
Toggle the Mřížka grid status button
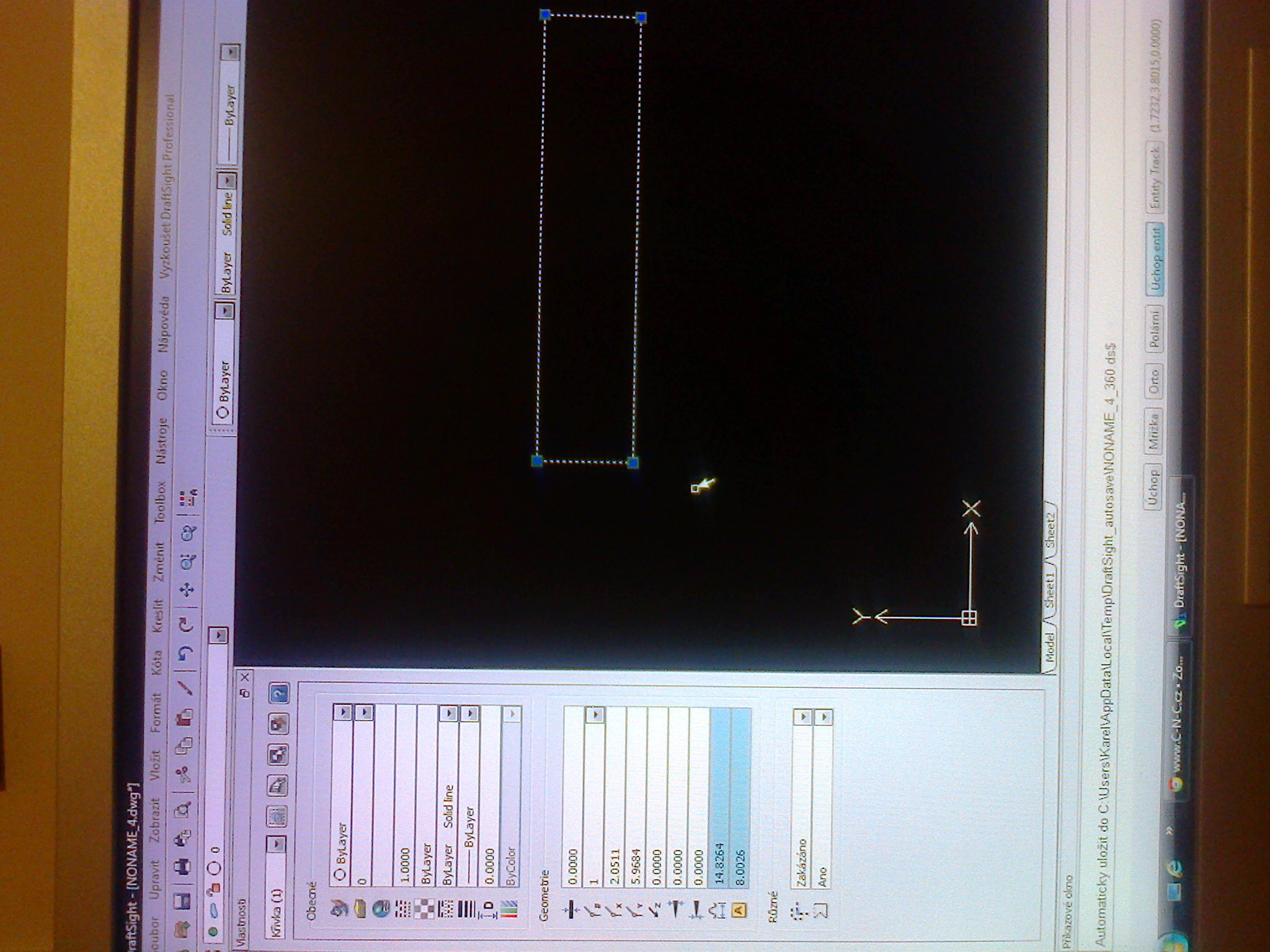pyautogui.click(x=1153, y=431)
